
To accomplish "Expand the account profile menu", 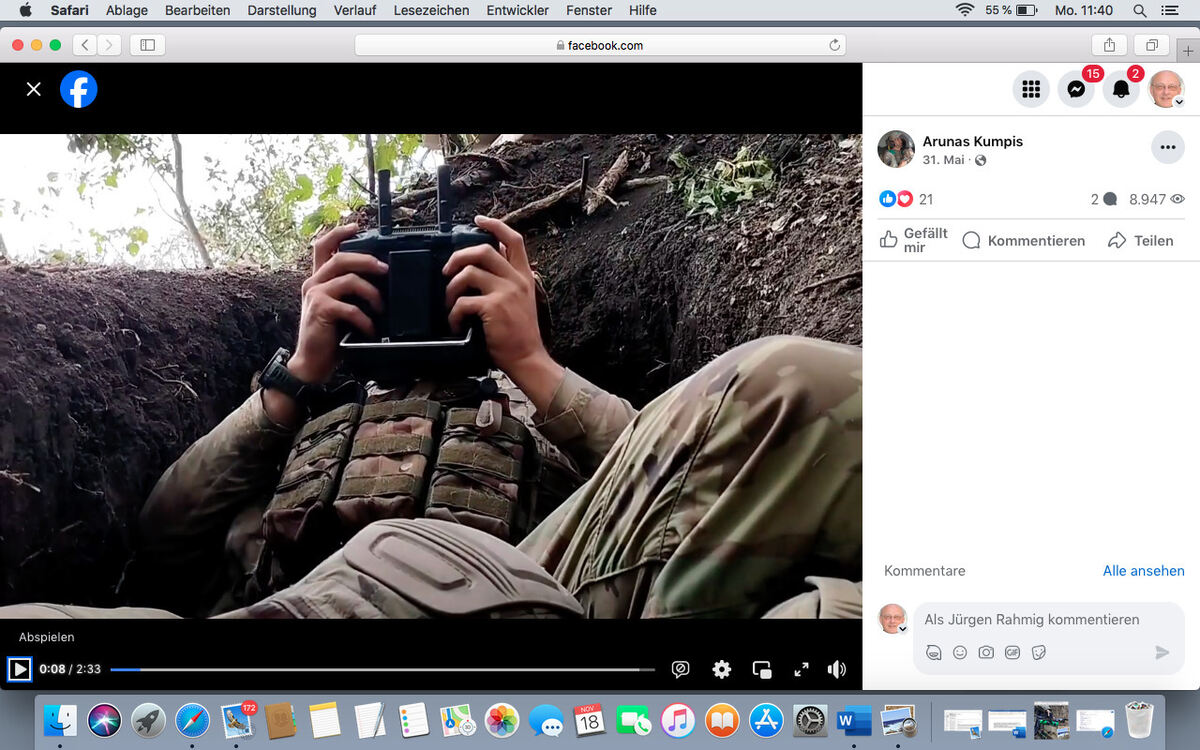I will coord(1166,89).
